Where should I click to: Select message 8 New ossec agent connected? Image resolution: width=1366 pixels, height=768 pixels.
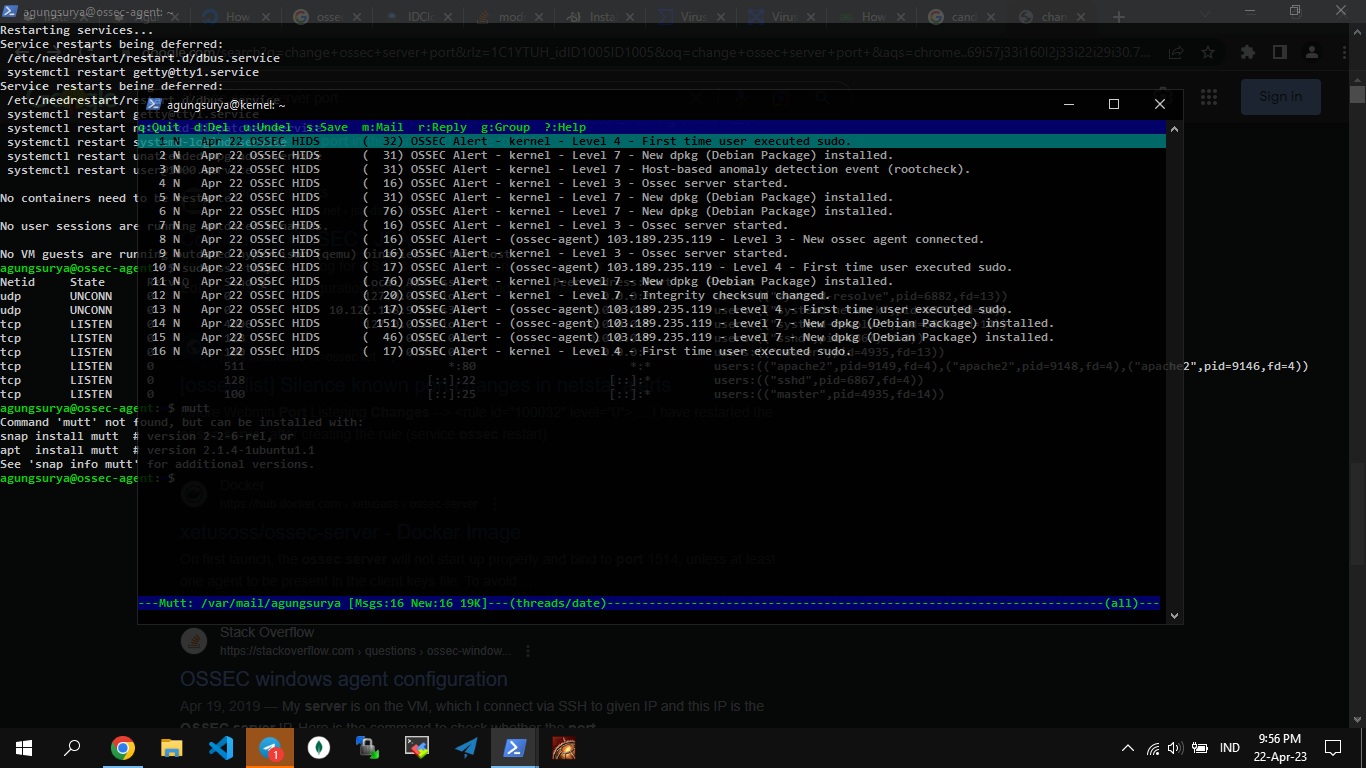click(x=650, y=239)
